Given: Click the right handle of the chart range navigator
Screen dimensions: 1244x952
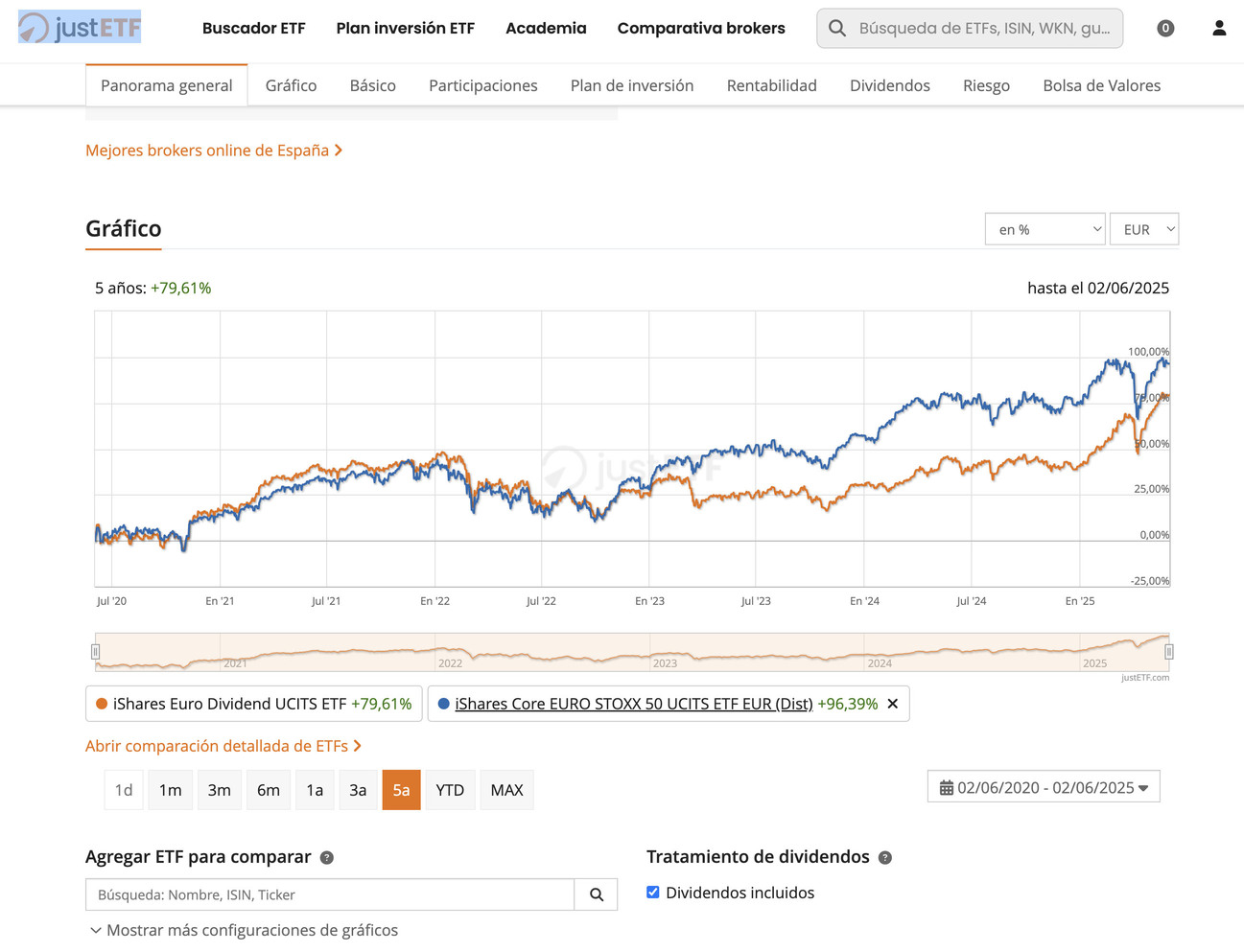Looking at the screenshot, I should pos(1169,652).
